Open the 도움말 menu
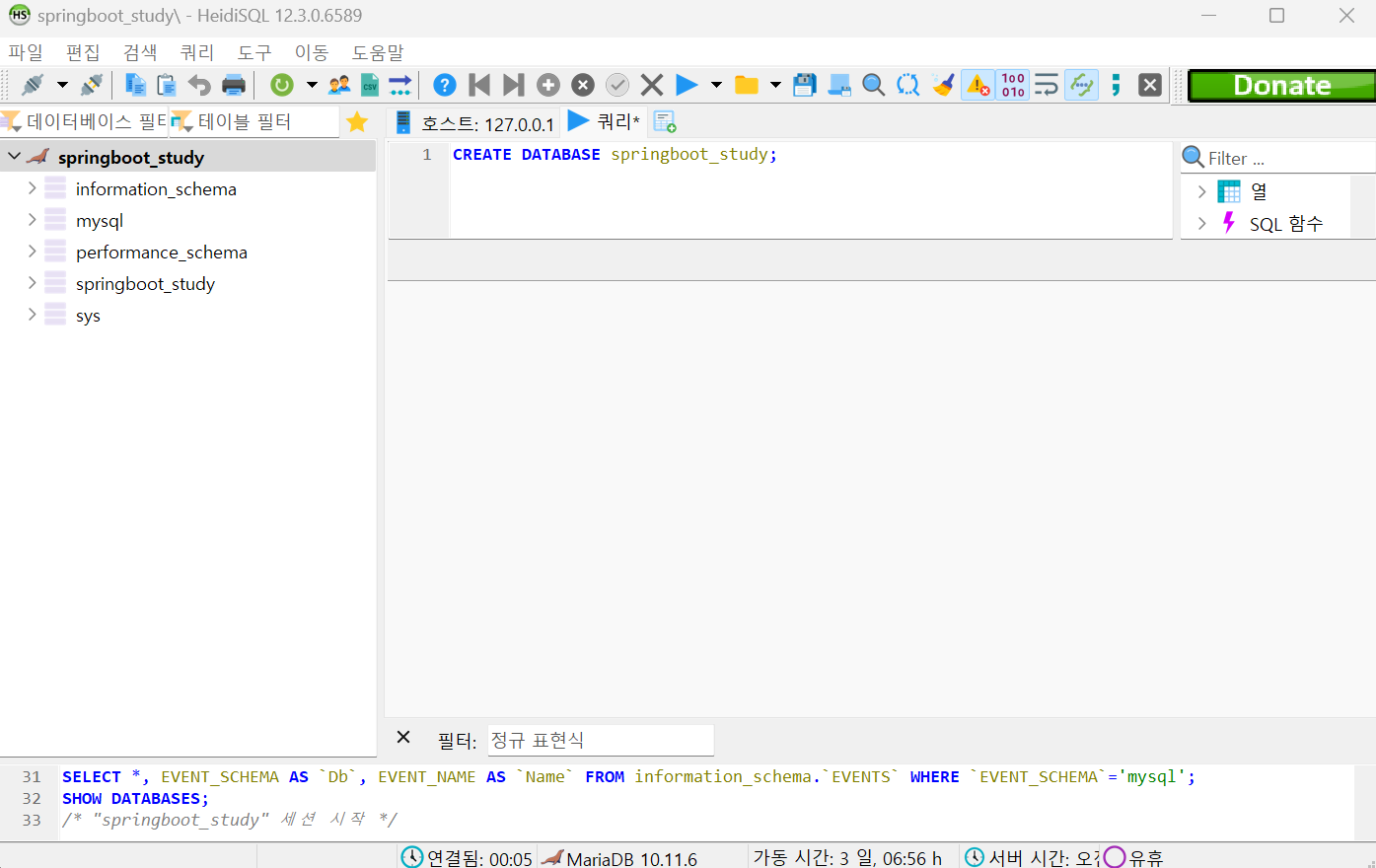Screen dimensions: 1376x868 point(378,52)
